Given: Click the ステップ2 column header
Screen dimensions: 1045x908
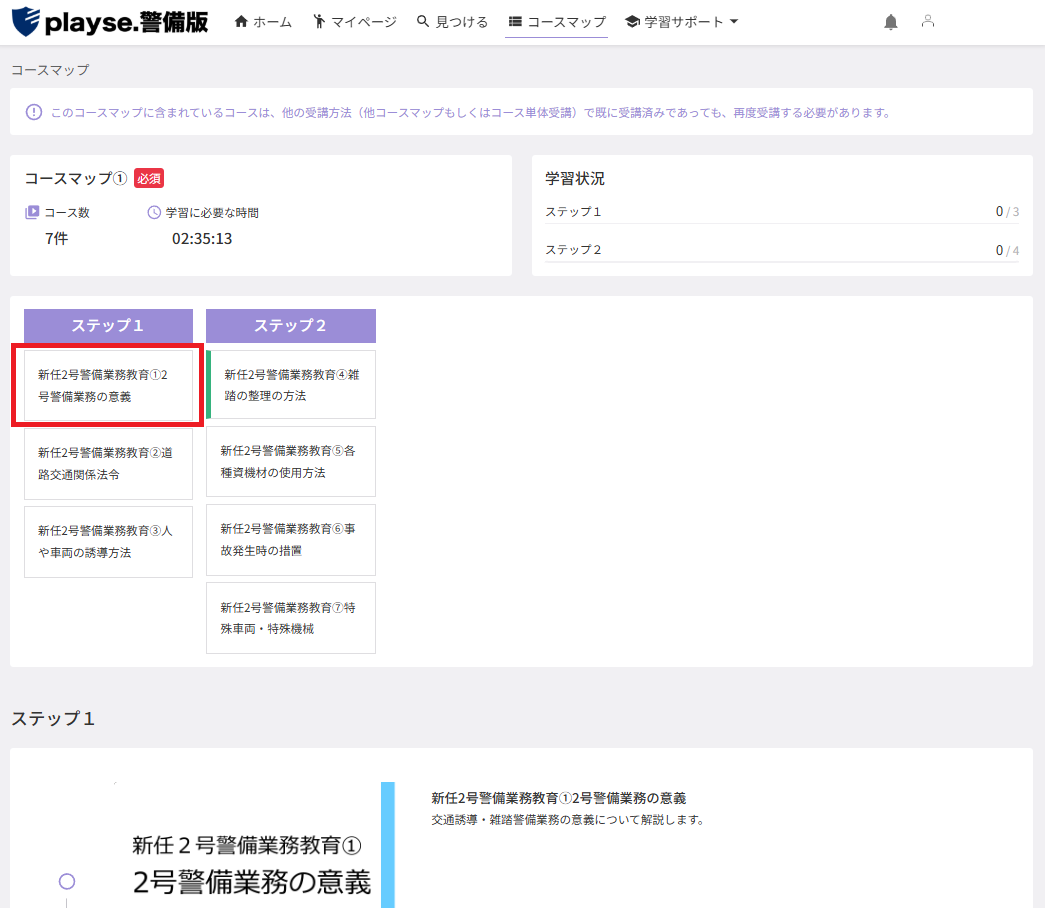Looking at the screenshot, I should (x=291, y=325).
